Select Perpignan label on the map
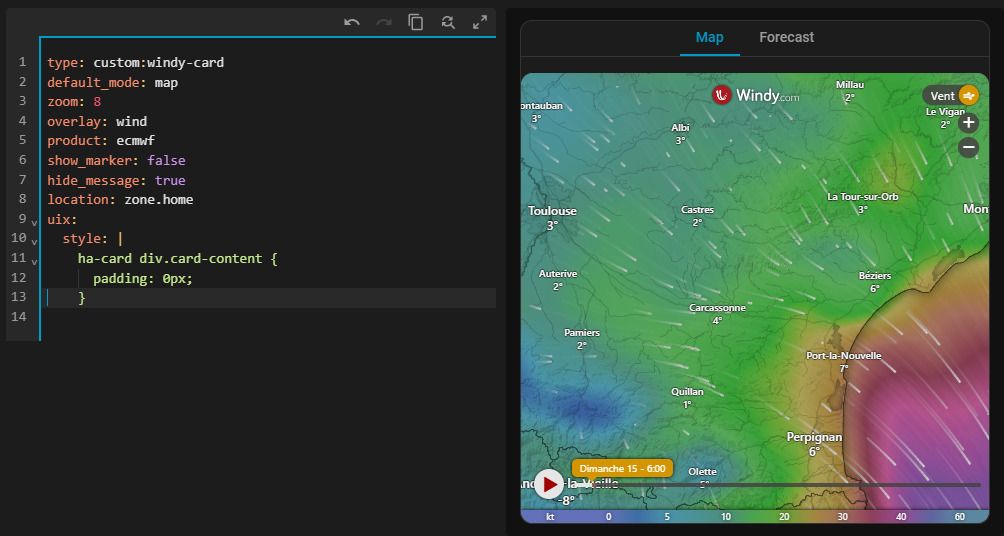 (814, 437)
